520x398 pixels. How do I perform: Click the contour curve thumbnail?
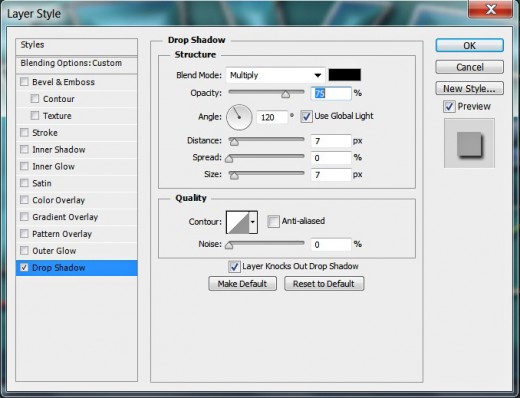click(238, 222)
